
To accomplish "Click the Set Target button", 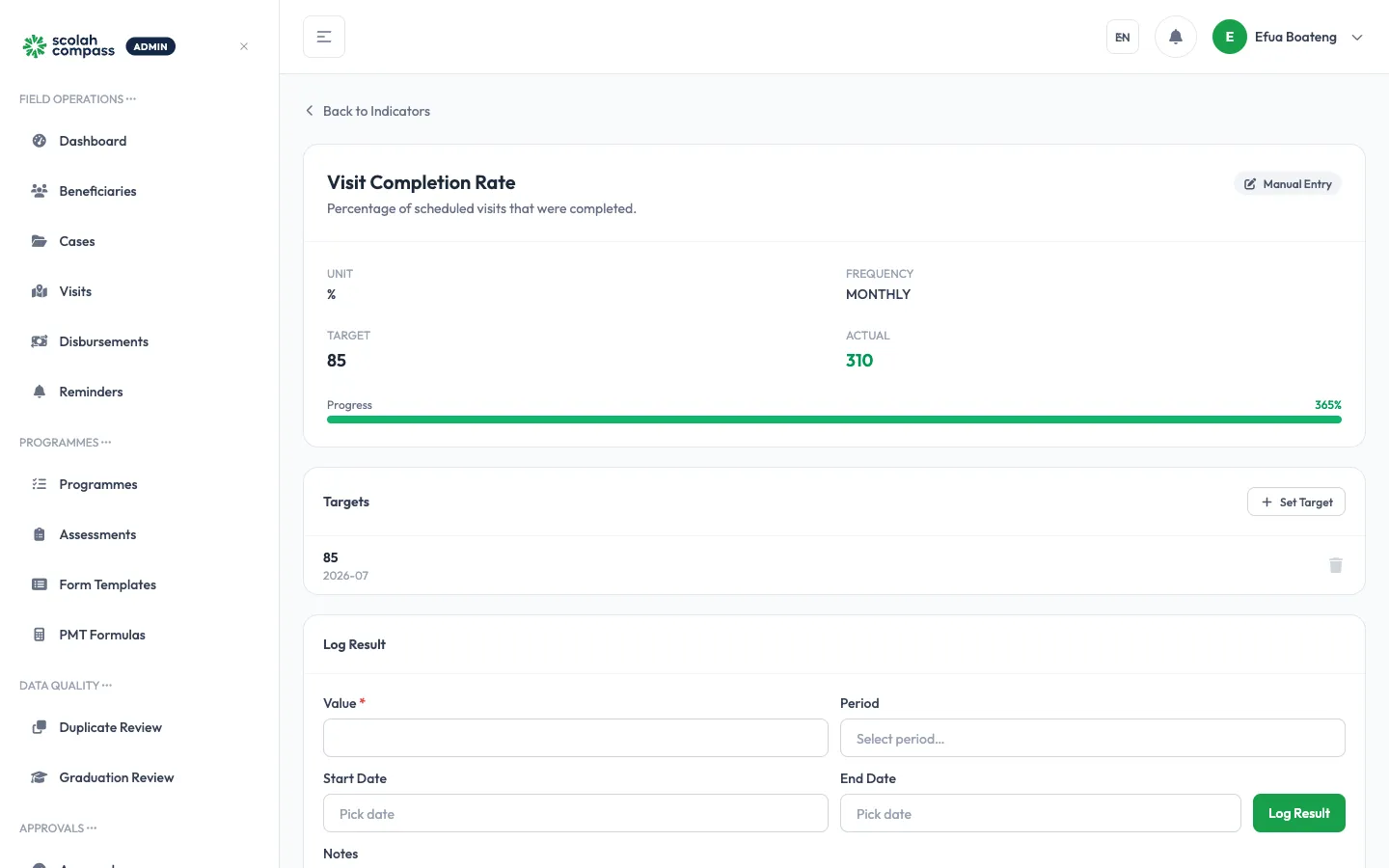I will coord(1296,502).
